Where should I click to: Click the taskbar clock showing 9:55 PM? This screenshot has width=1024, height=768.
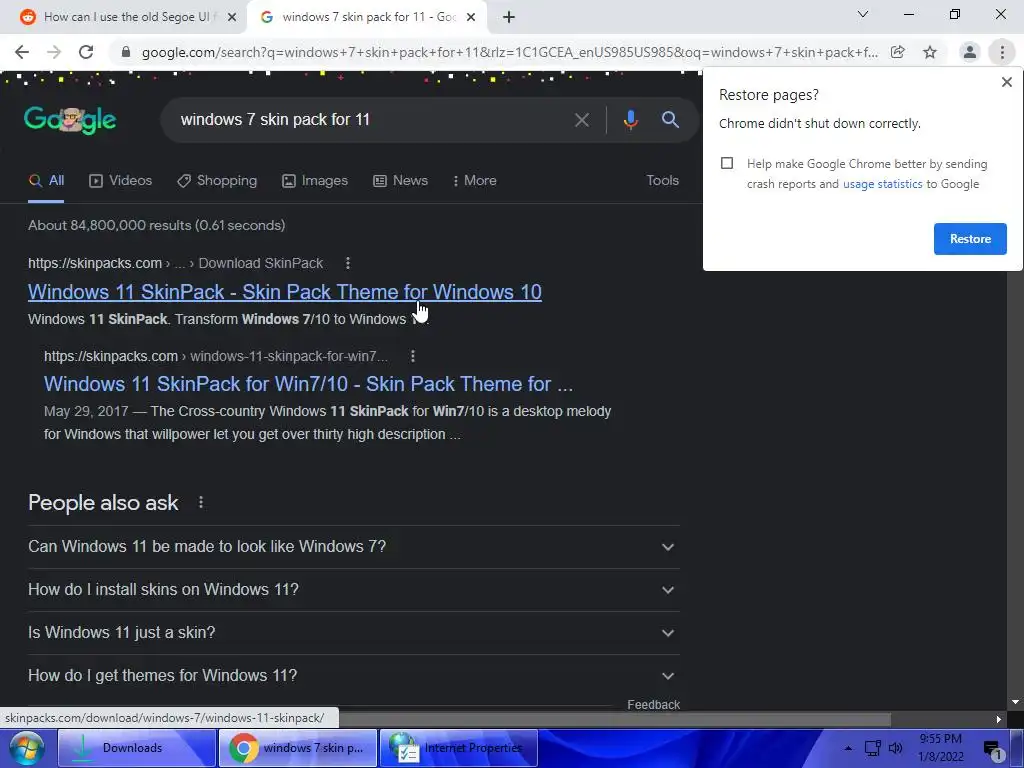point(940,748)
